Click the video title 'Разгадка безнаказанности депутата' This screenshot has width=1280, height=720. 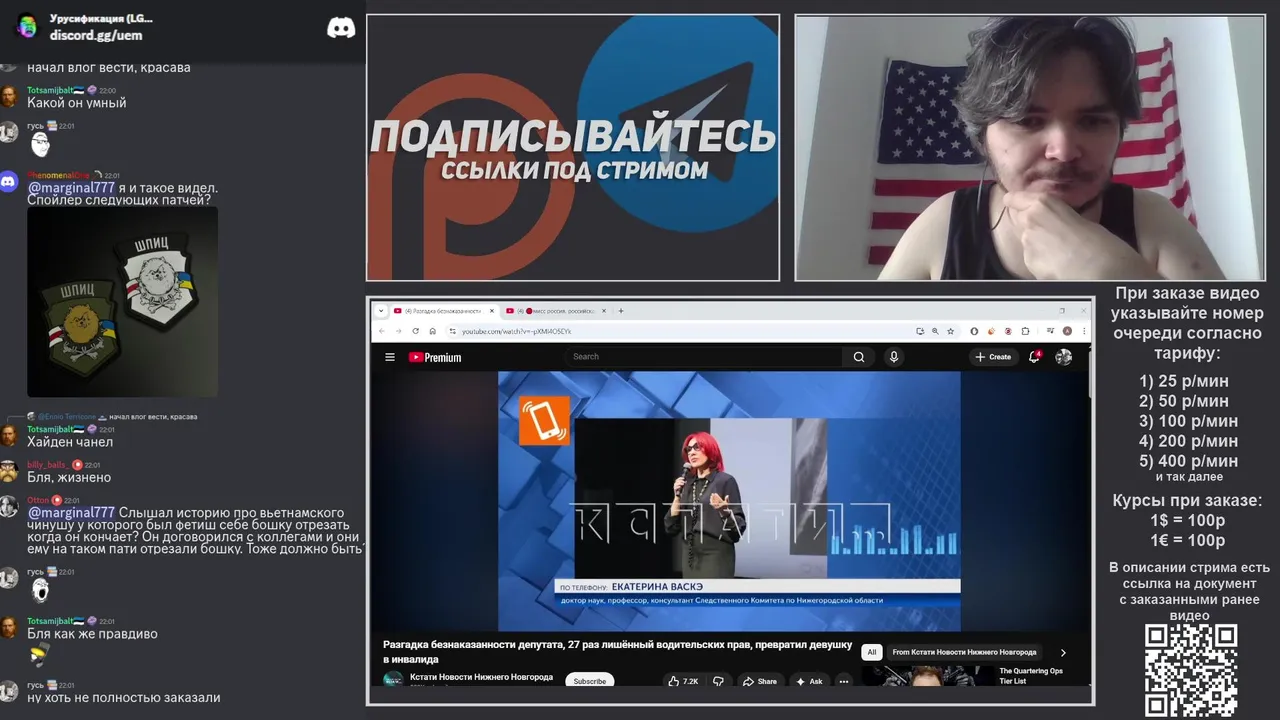tap(617, 652)
